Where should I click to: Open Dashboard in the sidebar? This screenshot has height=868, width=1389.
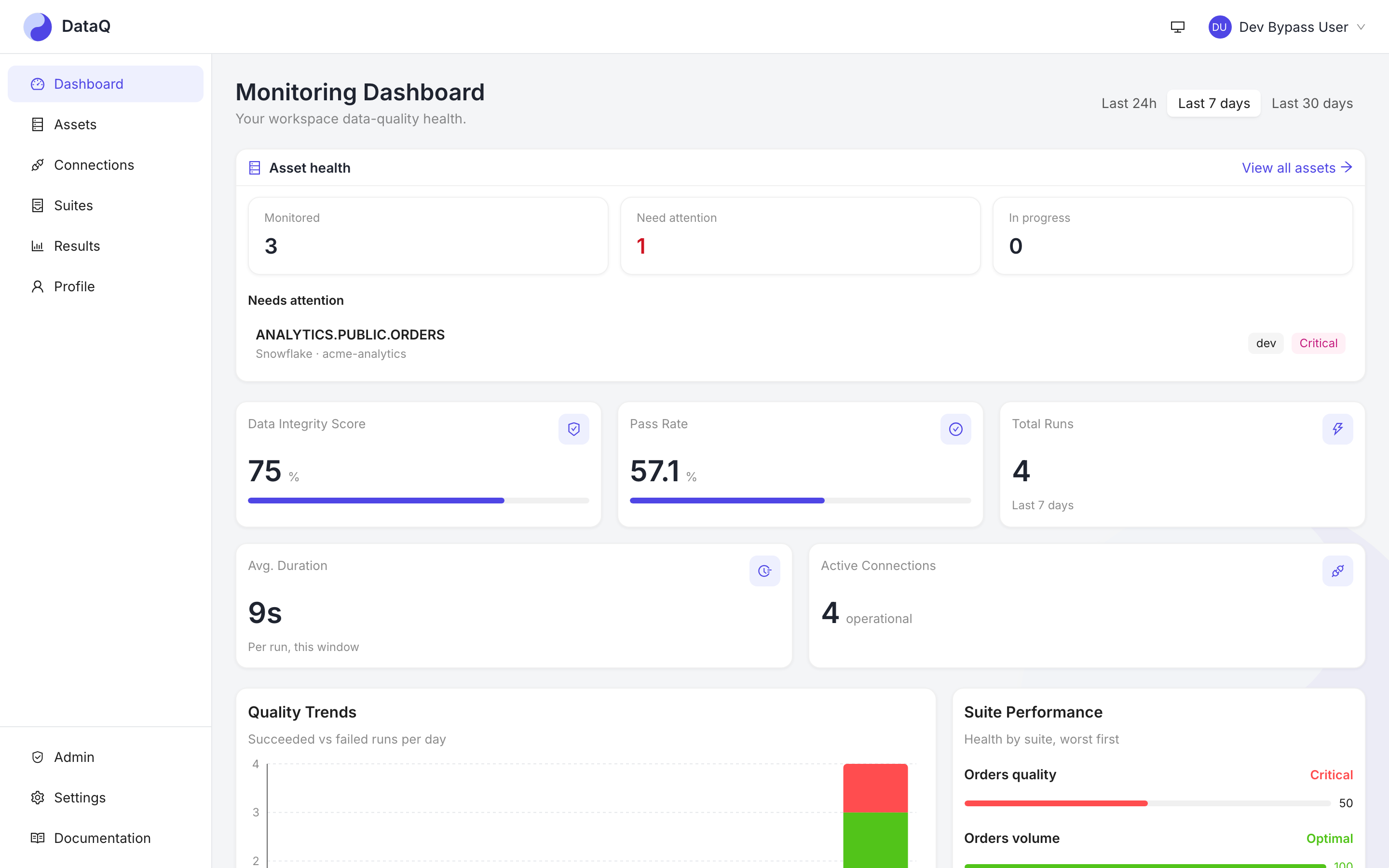click(106, 84)
